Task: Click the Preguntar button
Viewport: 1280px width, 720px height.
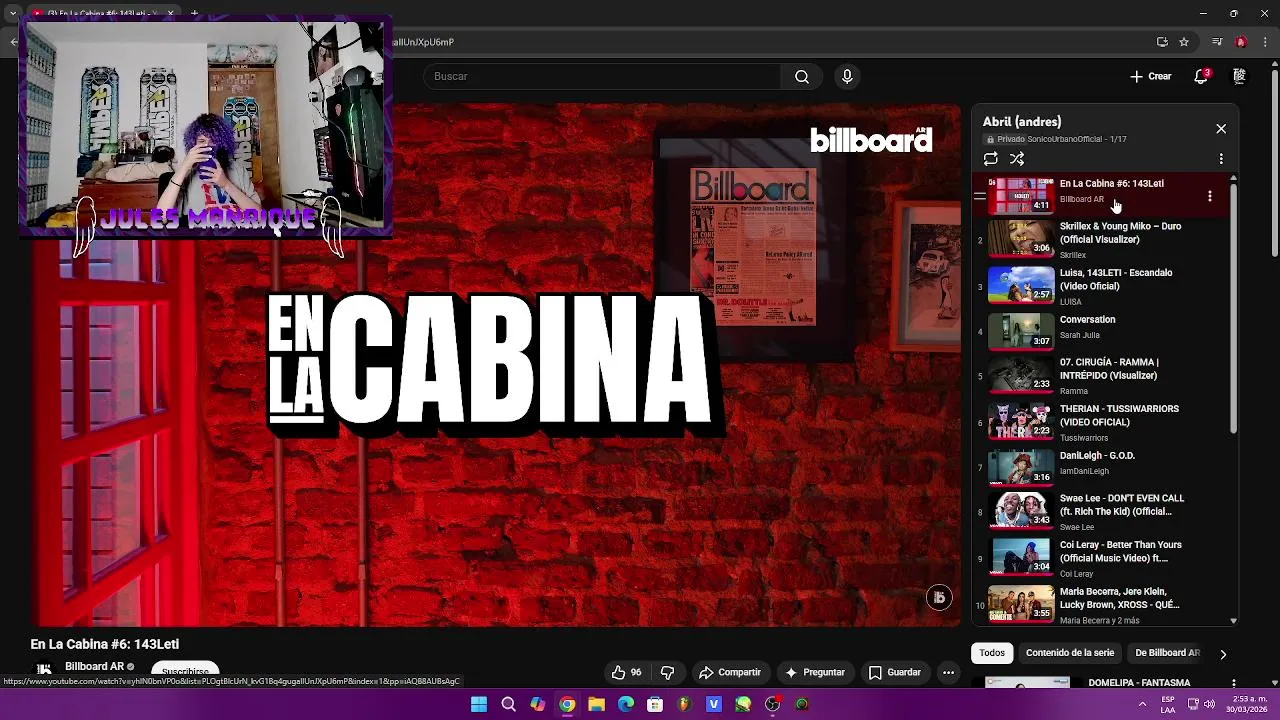Action: coord(815,672)
